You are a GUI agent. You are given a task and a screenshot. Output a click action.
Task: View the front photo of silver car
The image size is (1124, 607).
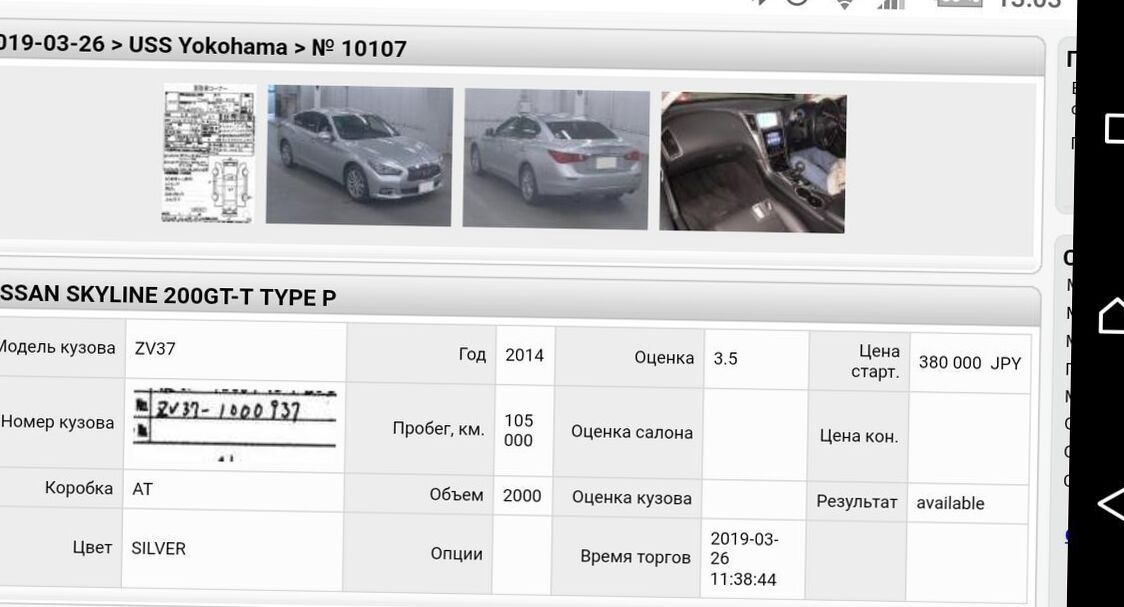tap(359, 156)
